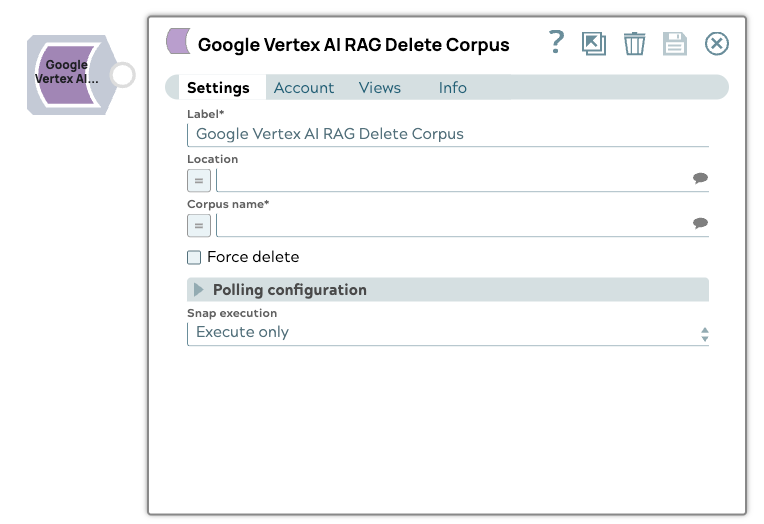
Task: Click into the Corpus name input field
Action: [452, 225]
